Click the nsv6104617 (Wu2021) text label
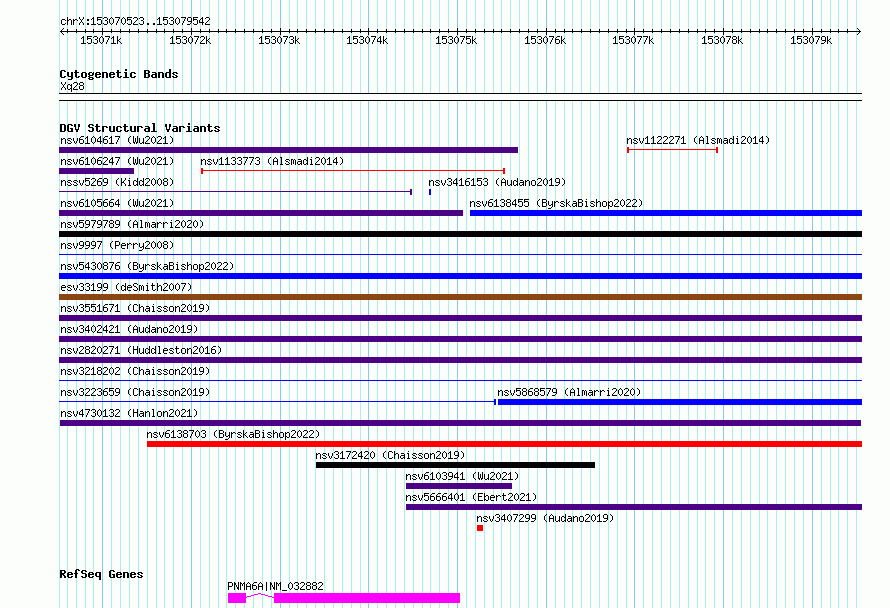Viewport: 890px width, 608px height. coord(117,140)
